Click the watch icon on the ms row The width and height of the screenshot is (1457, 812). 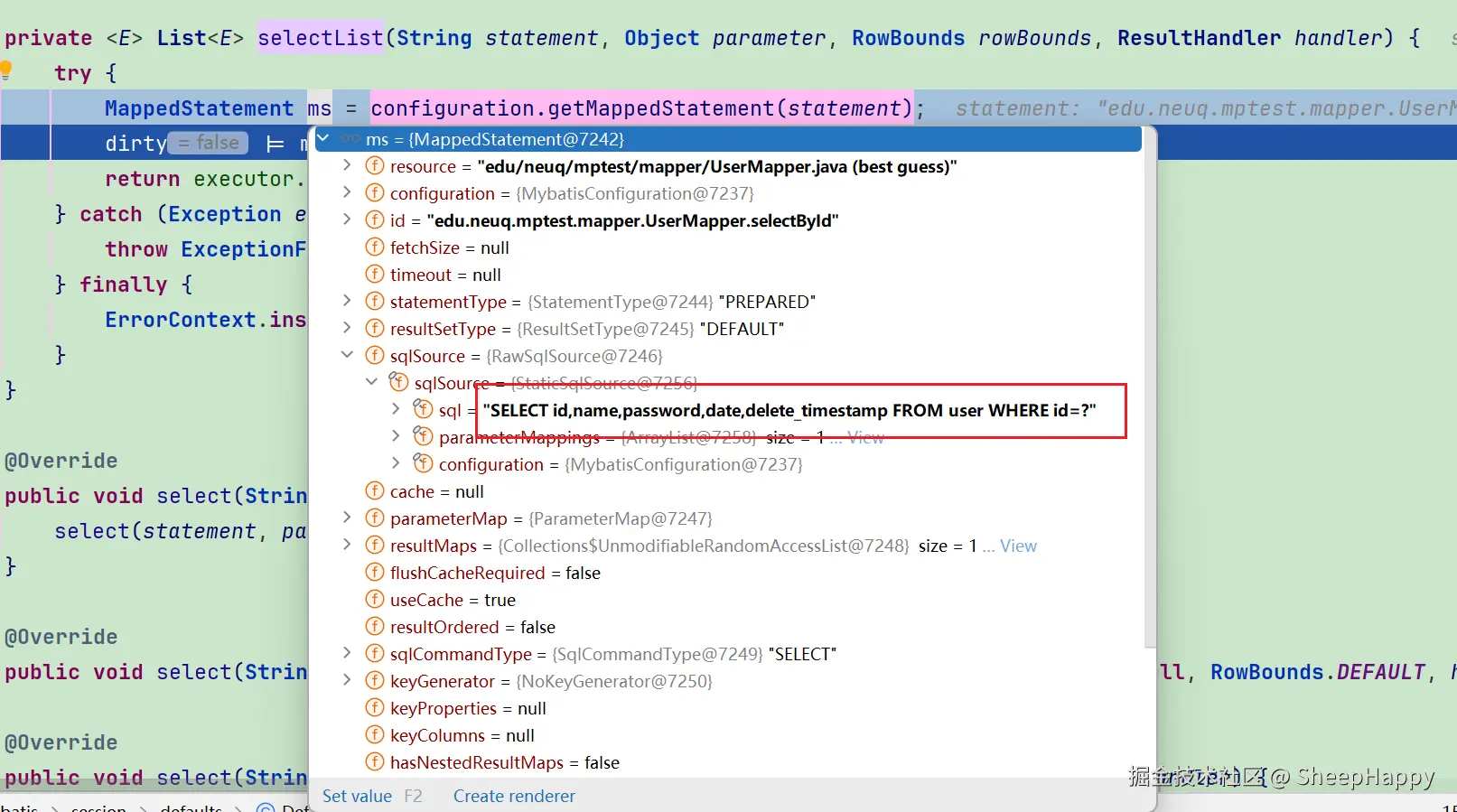coord(350,139)
